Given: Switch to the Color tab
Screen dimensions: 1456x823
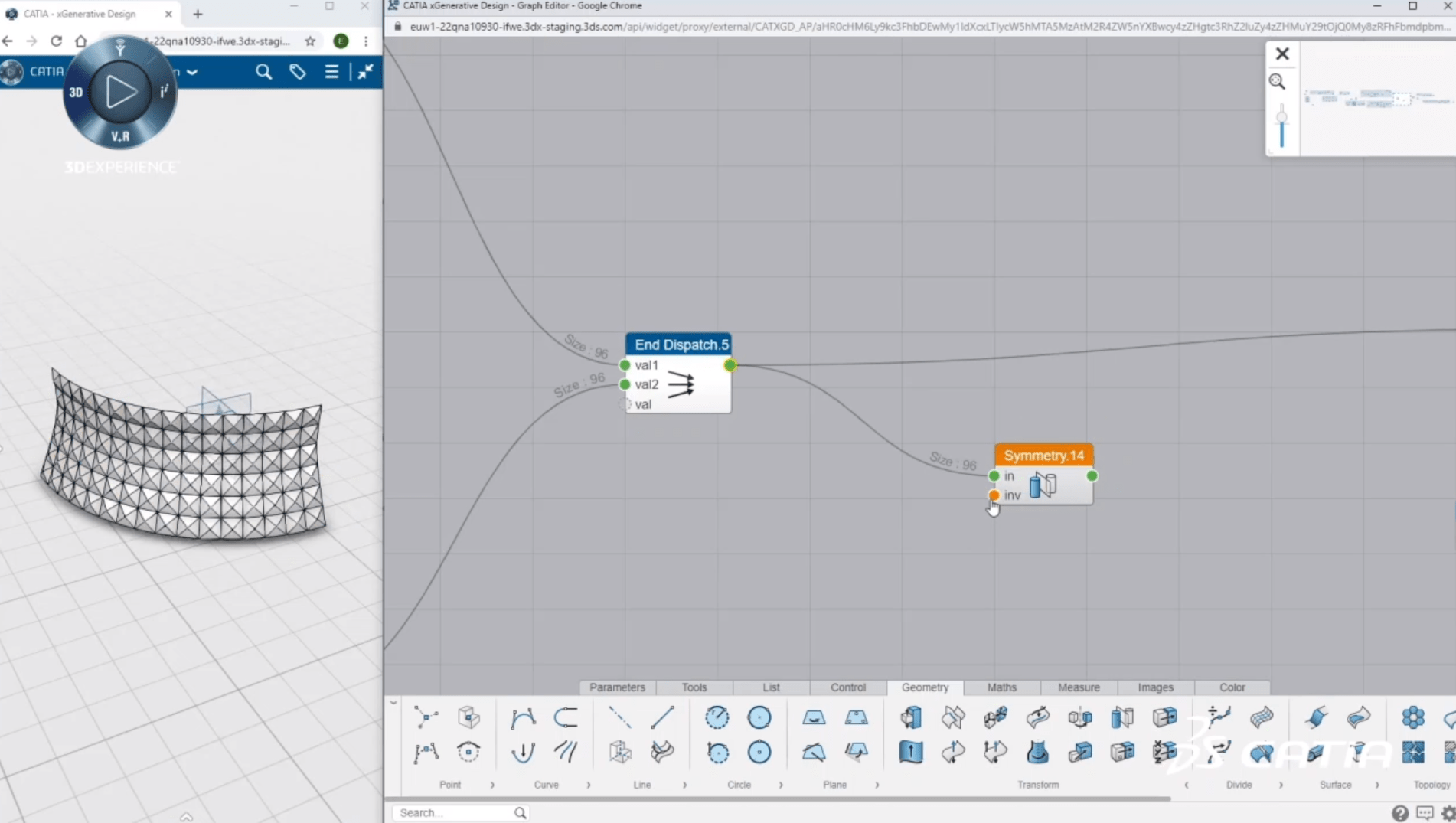Looking at the screenshot, I should click(1232, 687).
